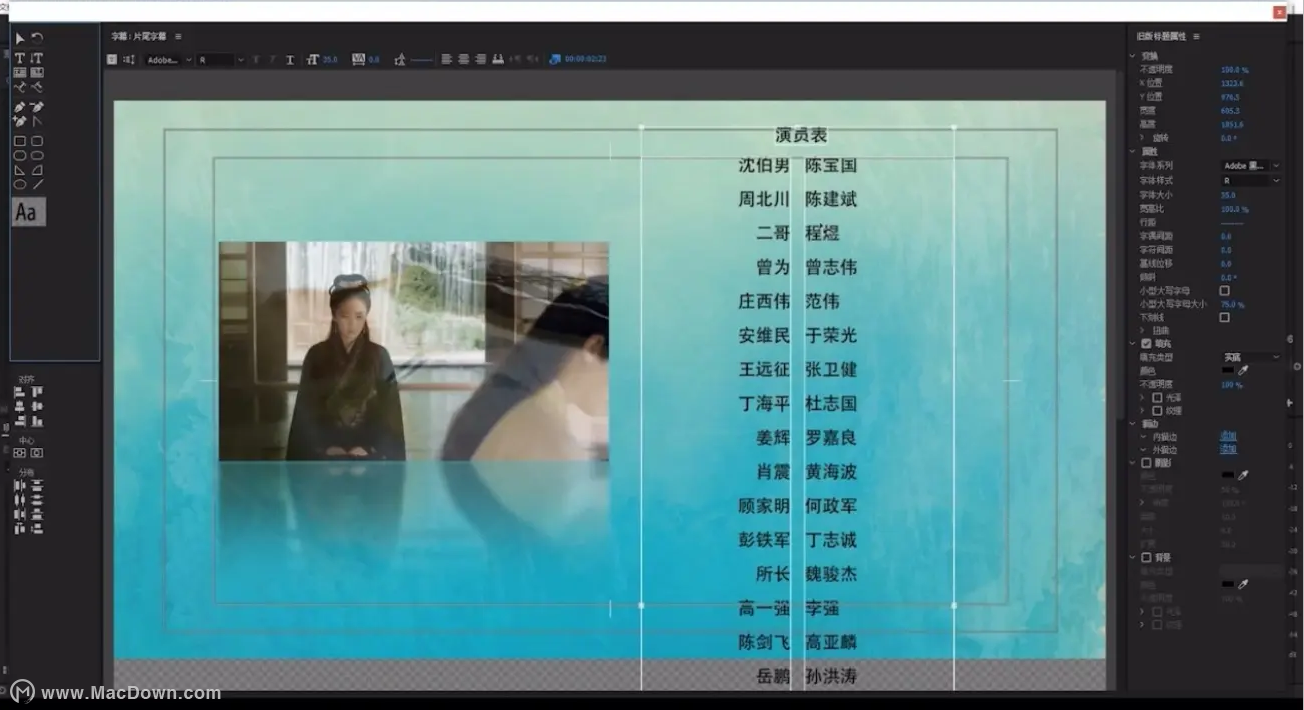Click 添加 link next to 外描边
Viewport: 1304px width, 710px height.
click(x=1228, y=449)
